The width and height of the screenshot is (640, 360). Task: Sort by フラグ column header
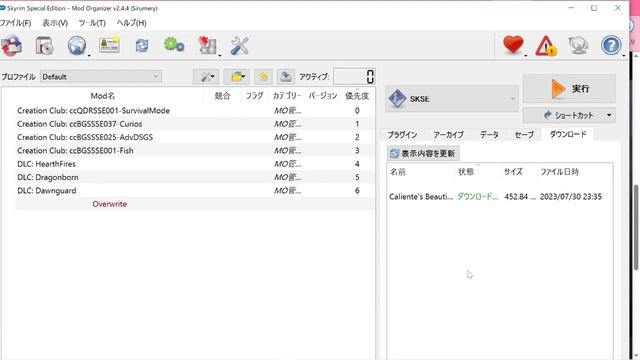tap(254, 96)
